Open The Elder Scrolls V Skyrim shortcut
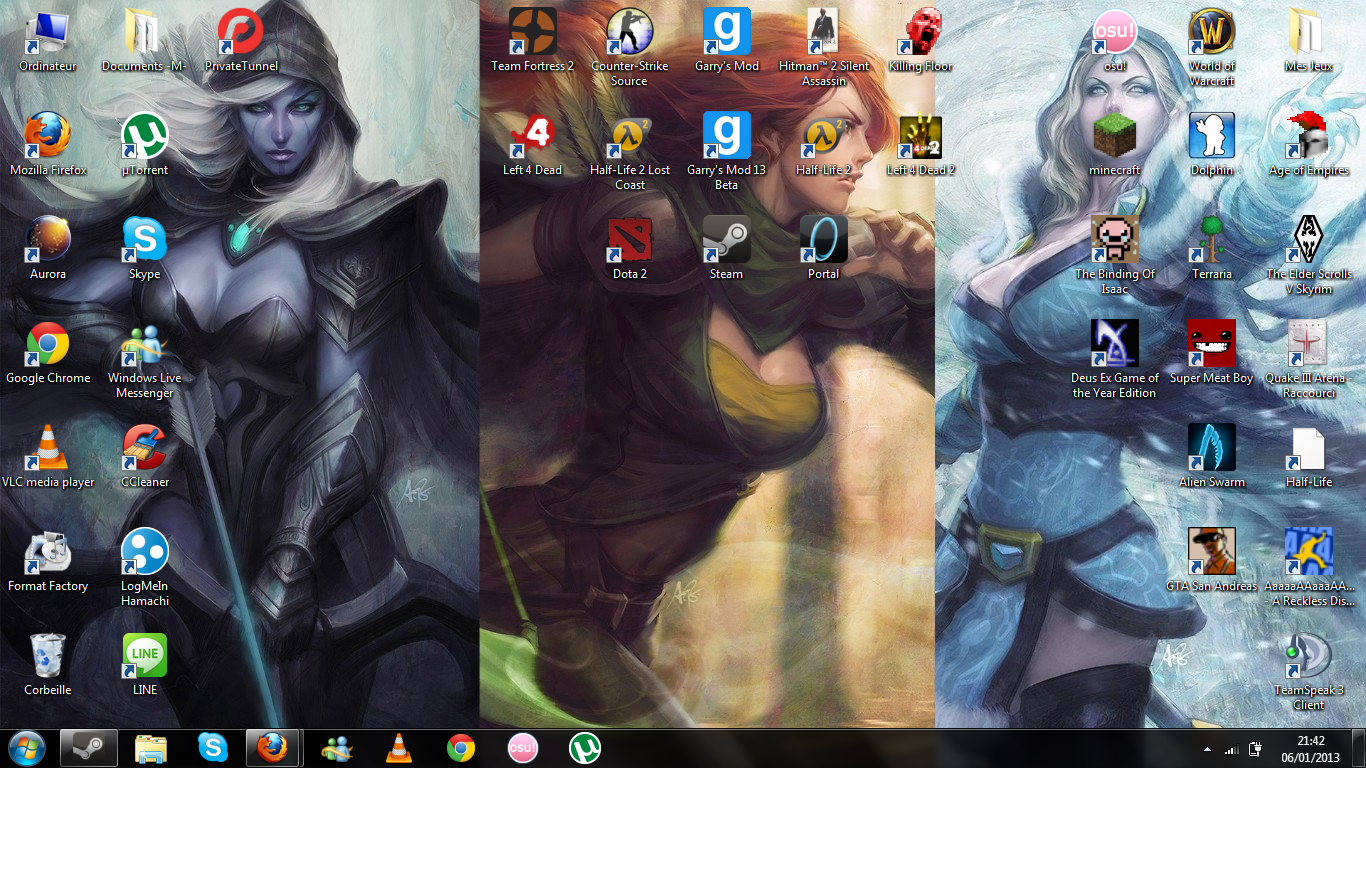Image resolution: width=1366 pixels, height=885 pixels. coord(1308,257)
